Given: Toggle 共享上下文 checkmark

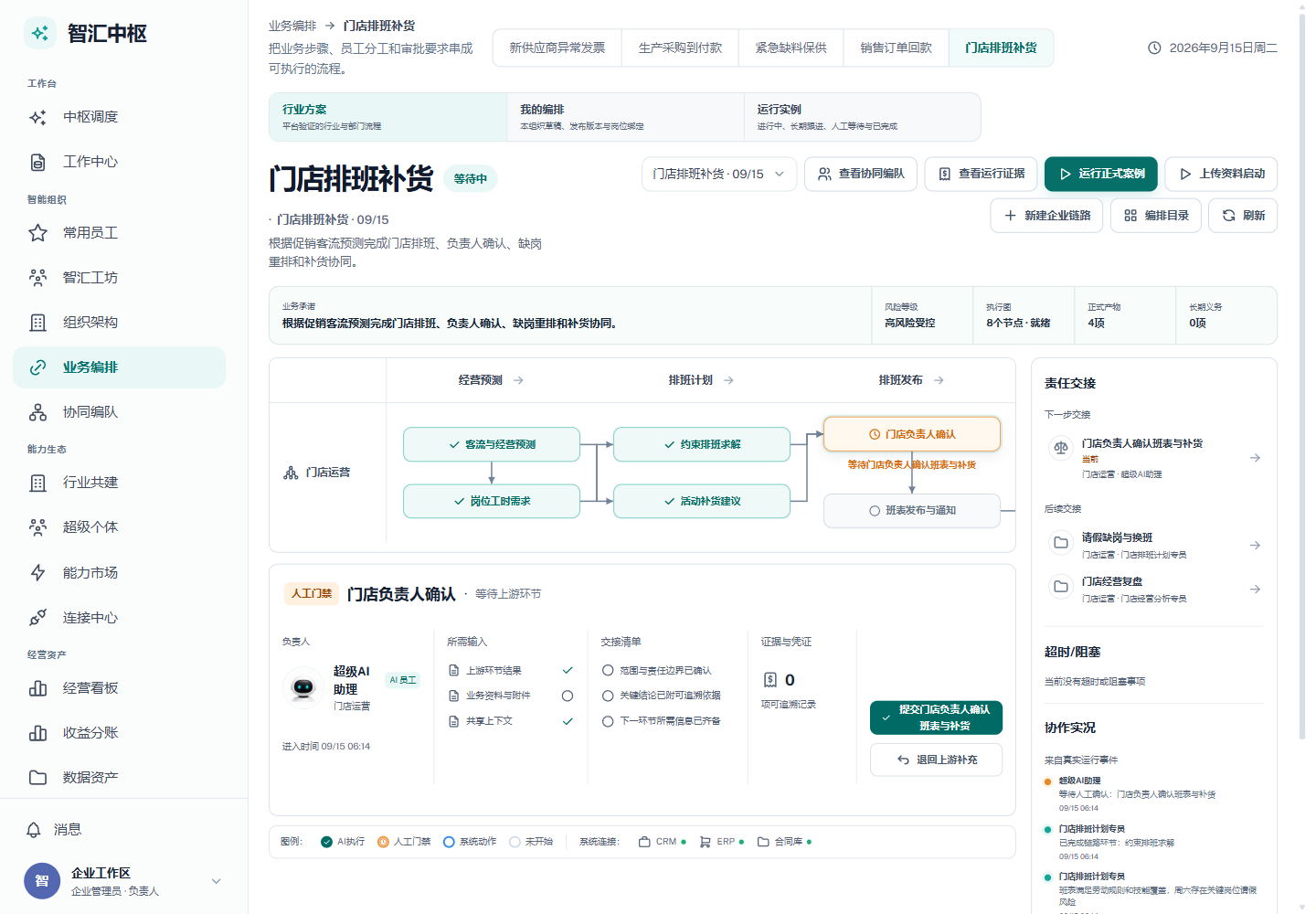Looking at the screenshot, I should pos(568,722).
